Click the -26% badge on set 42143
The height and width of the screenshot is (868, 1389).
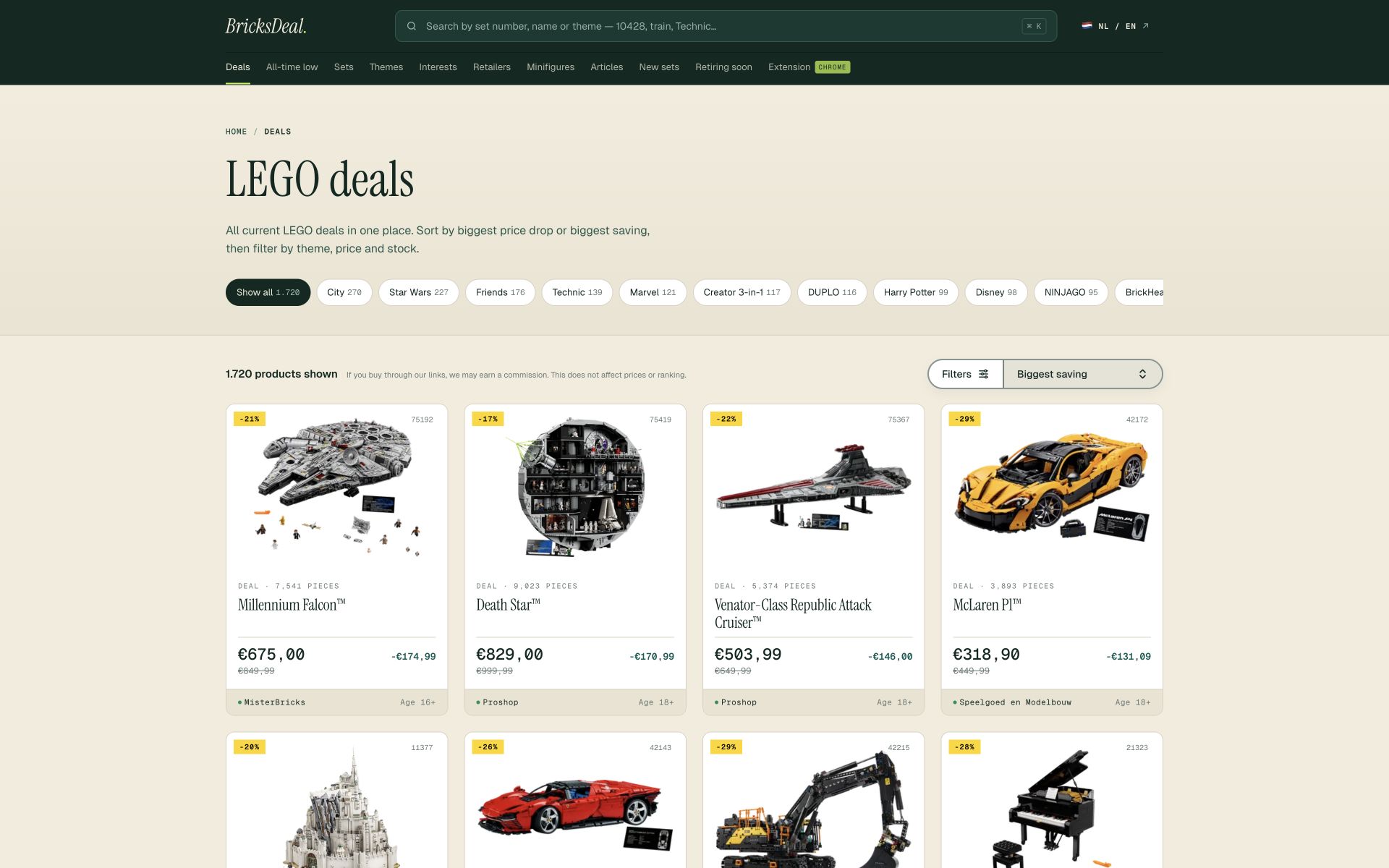click(x=488, y=746)
